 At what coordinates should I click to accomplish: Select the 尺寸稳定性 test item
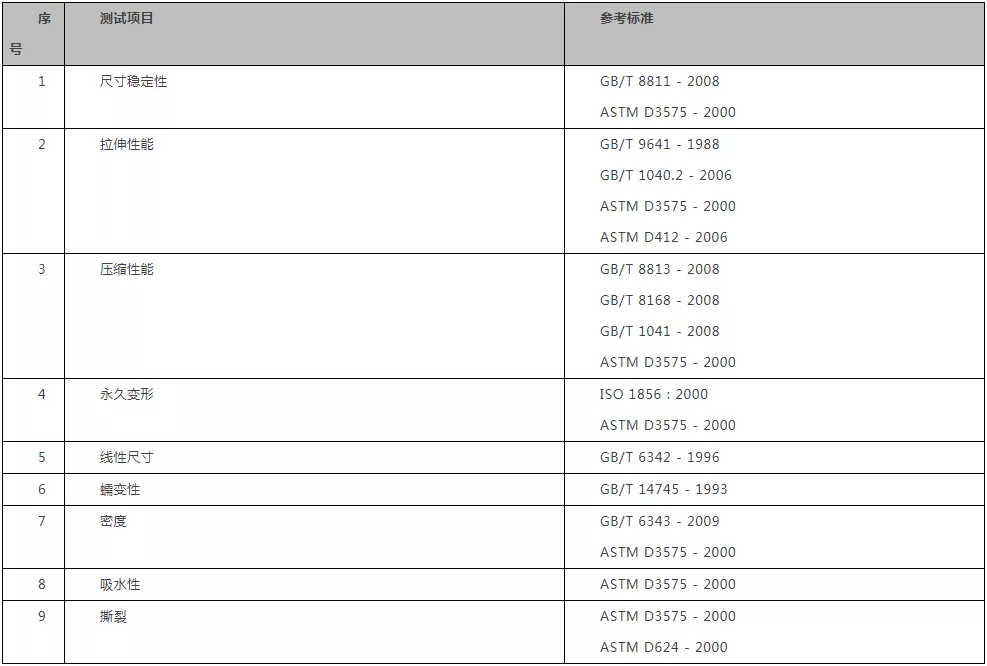tap(134, 82)
